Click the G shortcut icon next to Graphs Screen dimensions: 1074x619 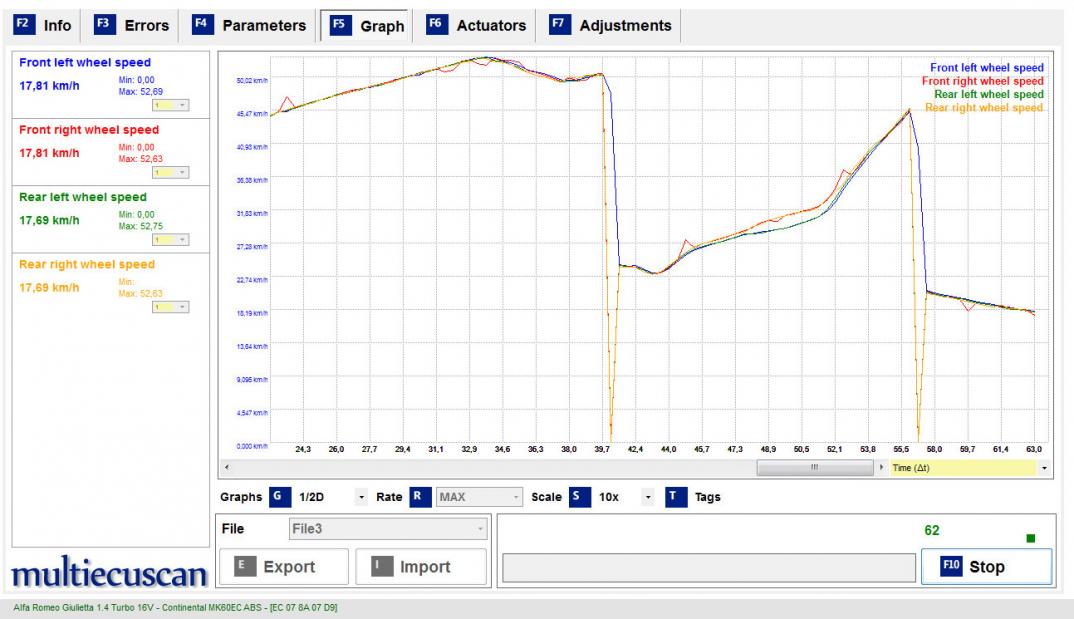tap(279, 496)
